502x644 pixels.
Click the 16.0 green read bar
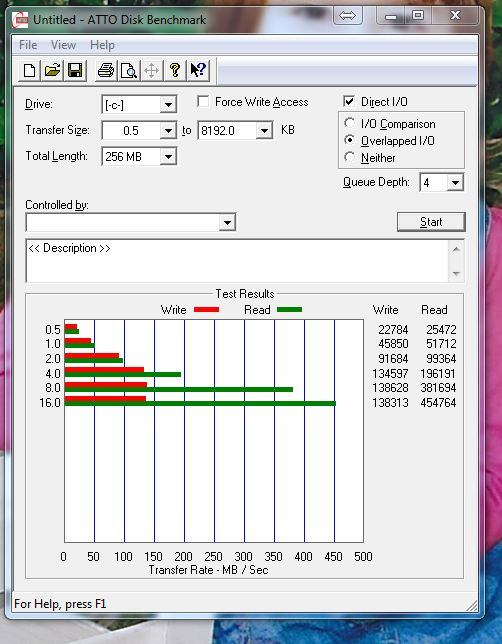tap(200, 404)
